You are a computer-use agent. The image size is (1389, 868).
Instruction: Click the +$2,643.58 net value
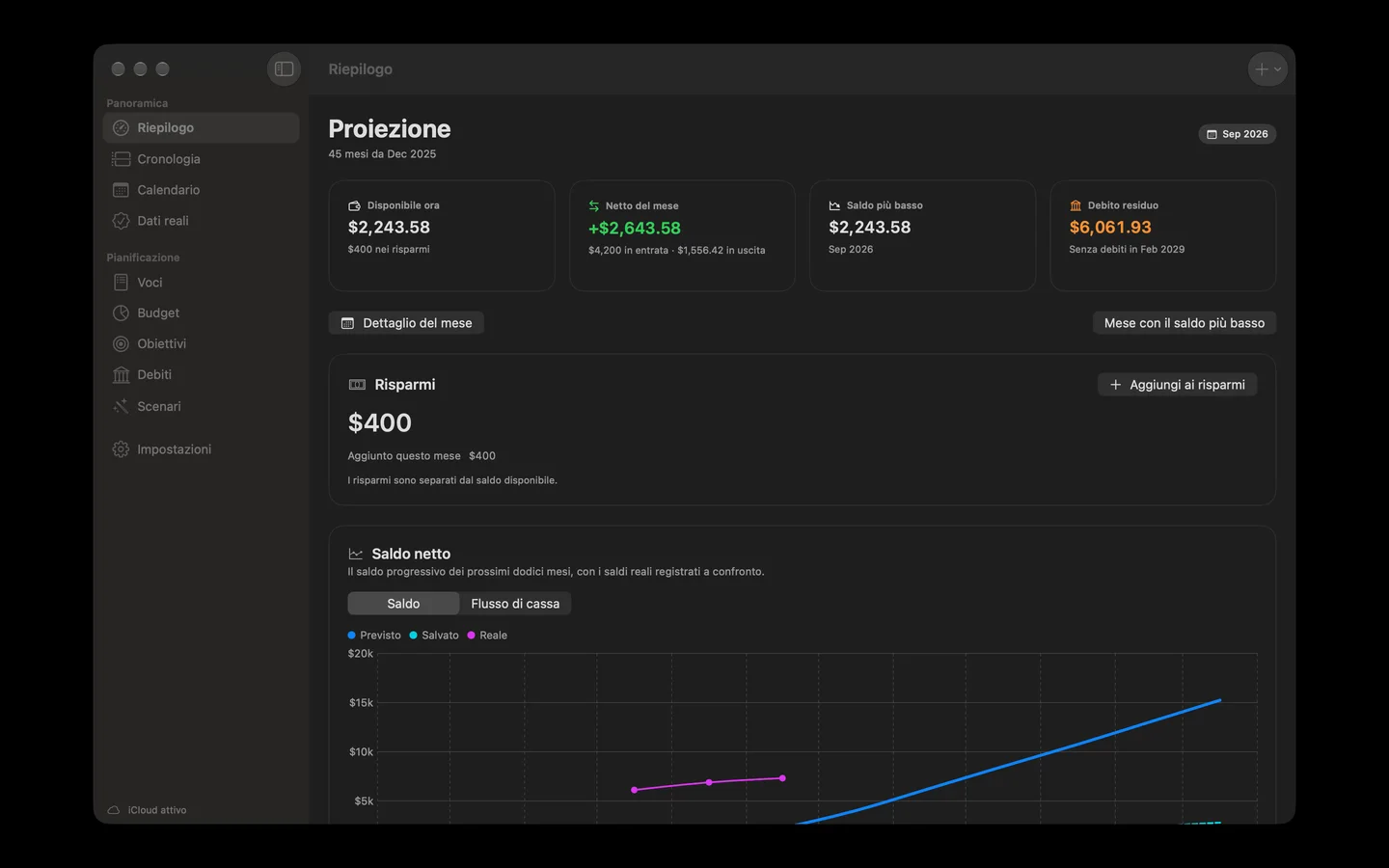tap(635, 229)
